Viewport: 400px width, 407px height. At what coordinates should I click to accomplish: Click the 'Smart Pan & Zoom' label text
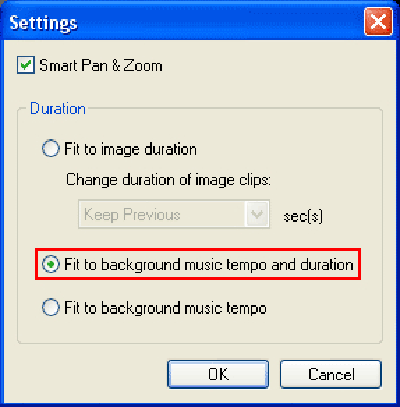pyautogui.click(x=101, y=65)
